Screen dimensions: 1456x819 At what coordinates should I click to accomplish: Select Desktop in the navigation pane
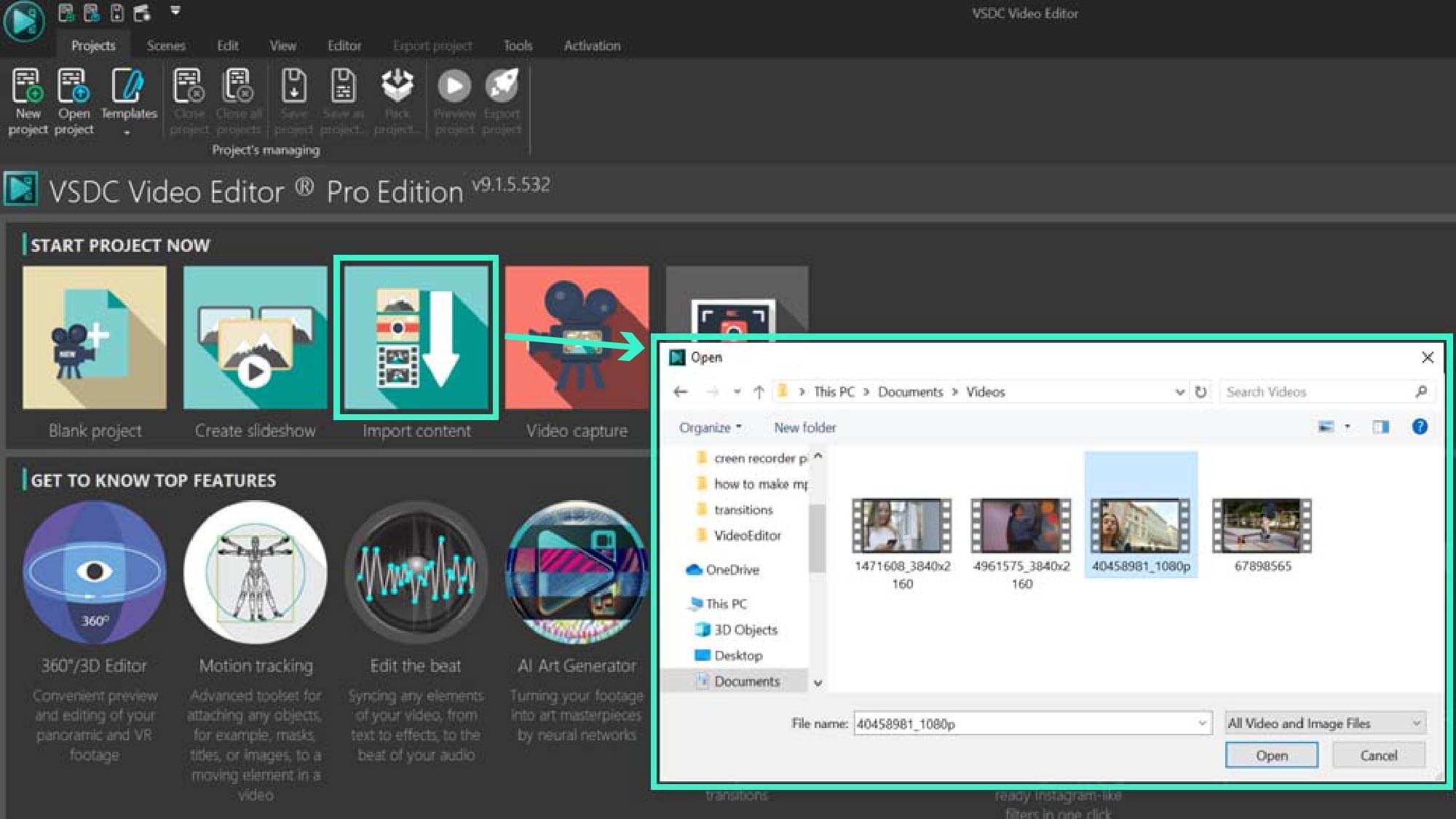(x=729, y=655)
